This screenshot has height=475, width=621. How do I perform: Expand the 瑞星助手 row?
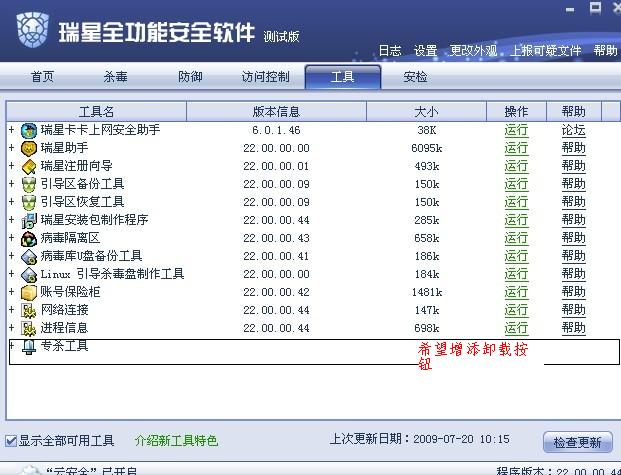coord(12,148)
